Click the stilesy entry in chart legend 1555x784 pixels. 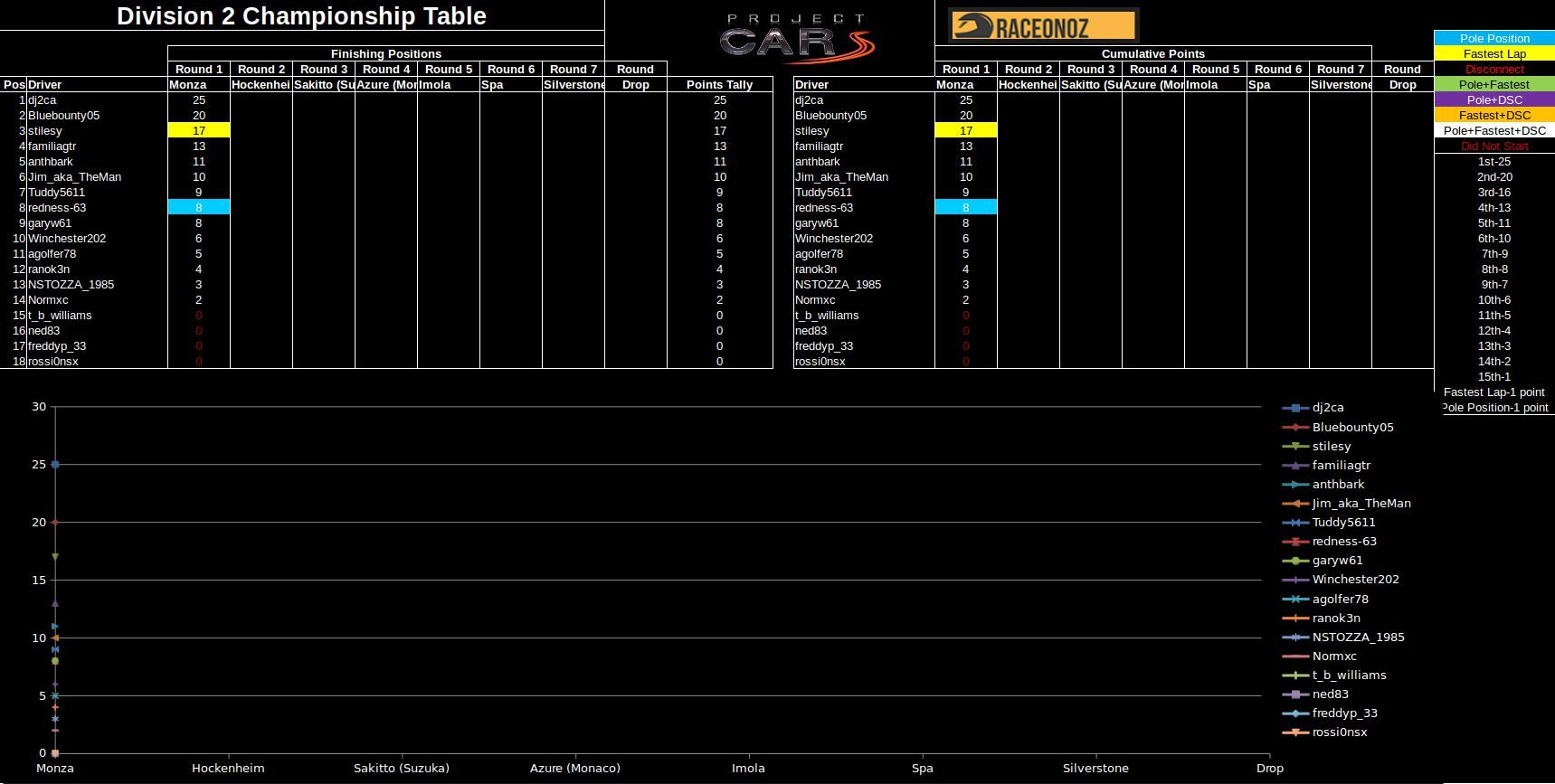click(x=1317, y=446)
